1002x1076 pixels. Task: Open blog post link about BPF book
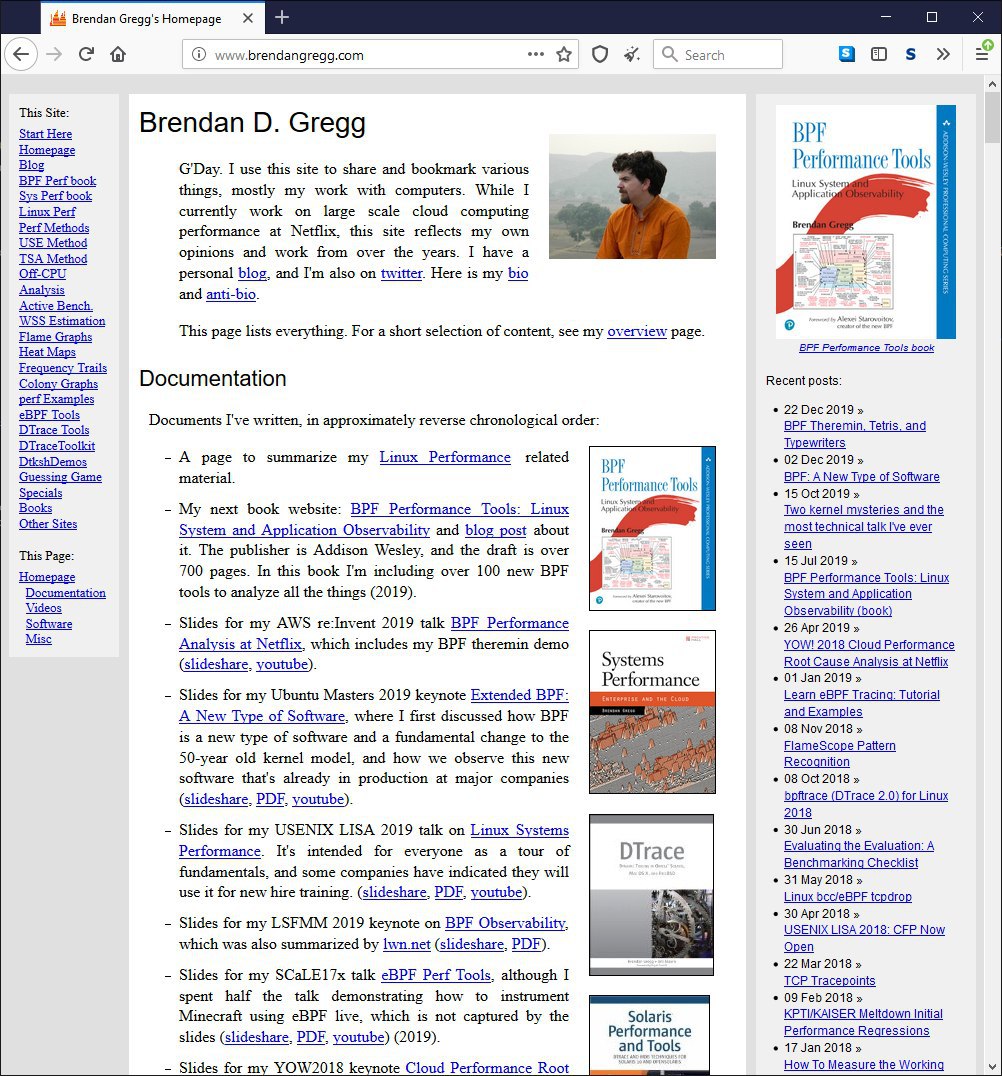pyautogui.click(x=496, y=530)
